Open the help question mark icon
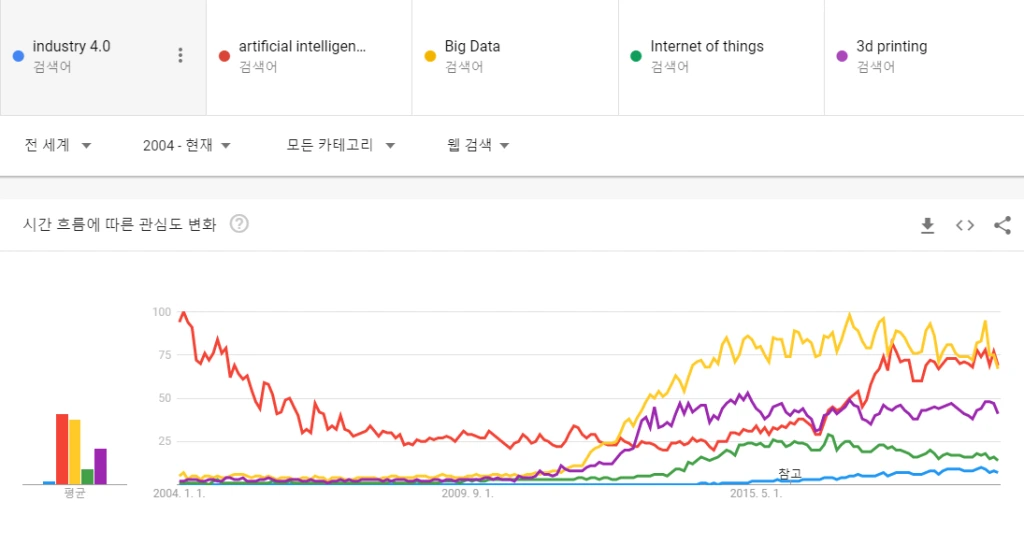Image resolution: width=1024 pixels, height=559 pixels. tap(239, 224)
